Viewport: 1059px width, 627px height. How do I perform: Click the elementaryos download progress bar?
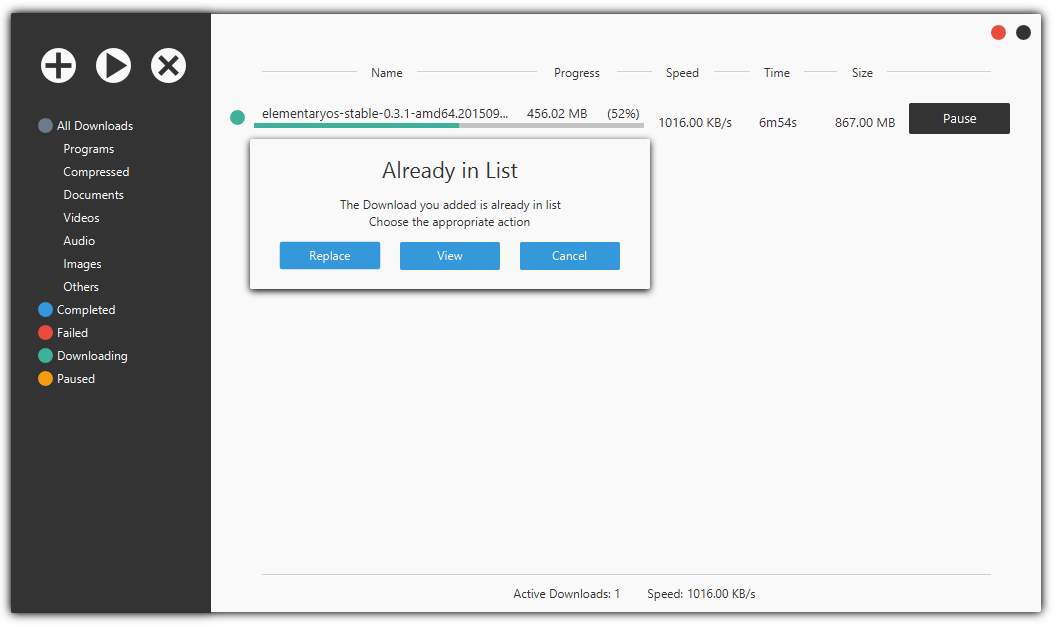click(x=448, y=125)
